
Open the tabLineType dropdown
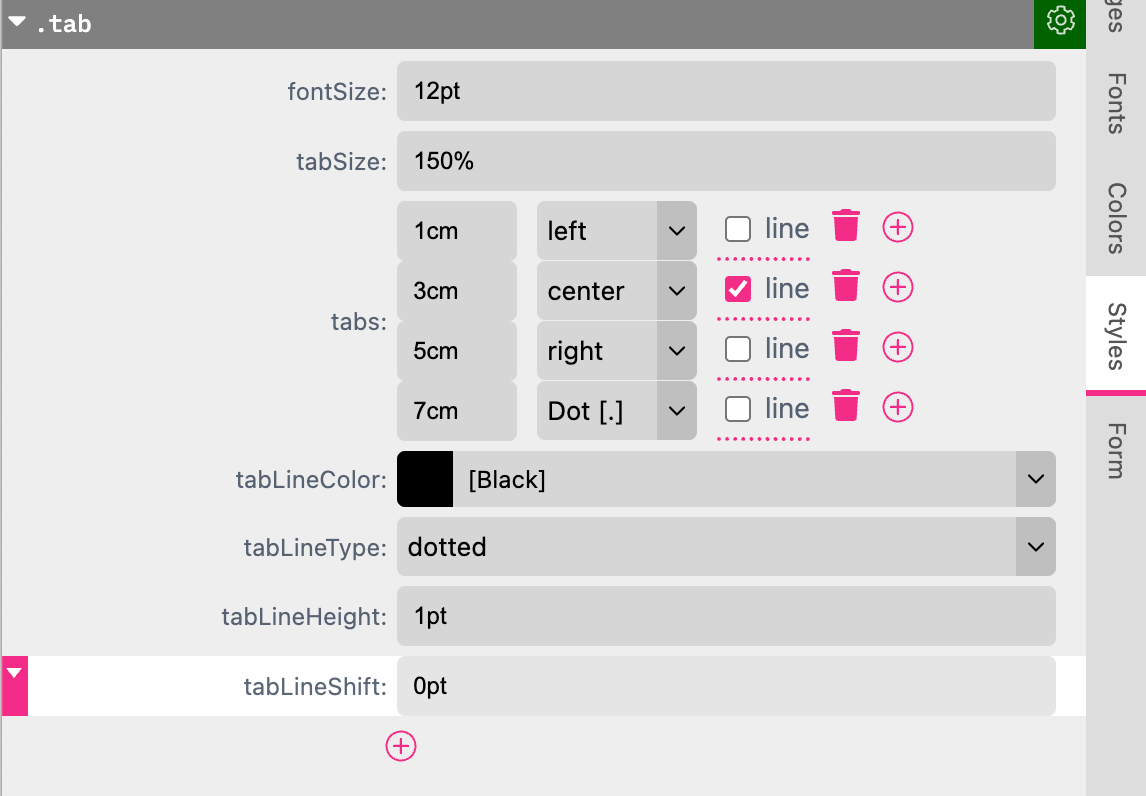(x=1035, y=547)
